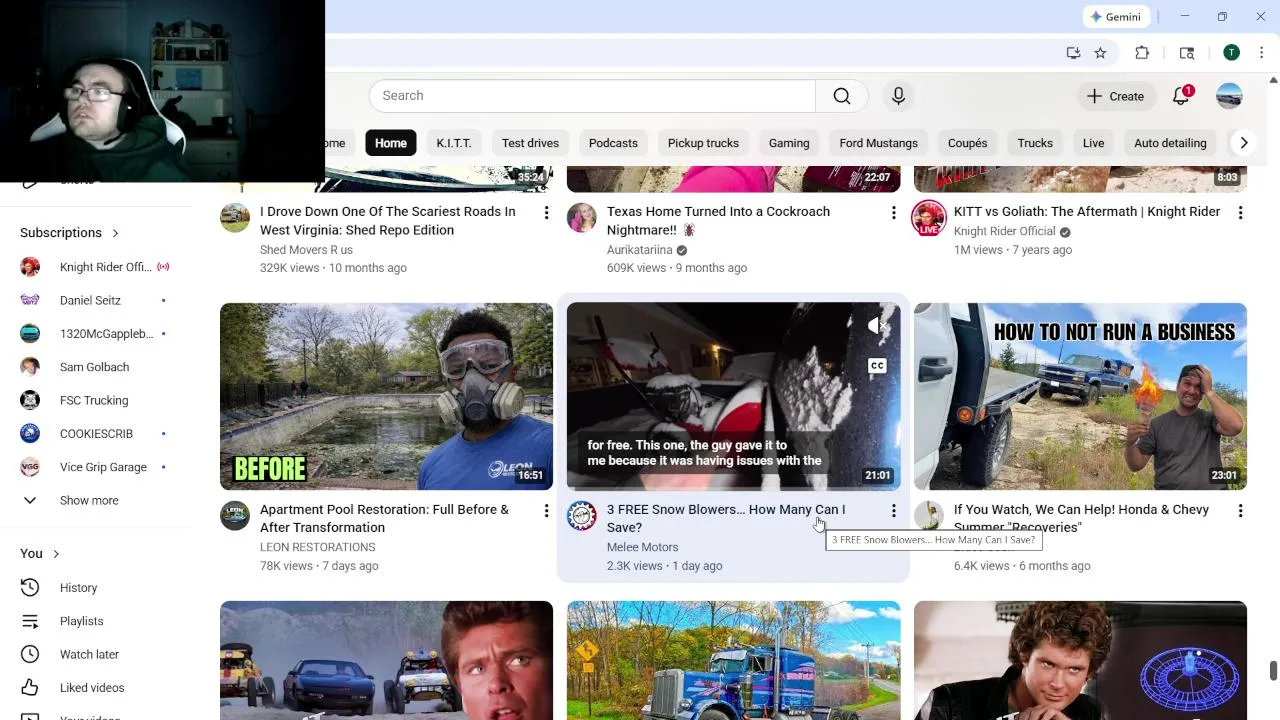Click the Gemini button in Chrome
This screenshot has height=720, width=1280.
point(1115,17)
